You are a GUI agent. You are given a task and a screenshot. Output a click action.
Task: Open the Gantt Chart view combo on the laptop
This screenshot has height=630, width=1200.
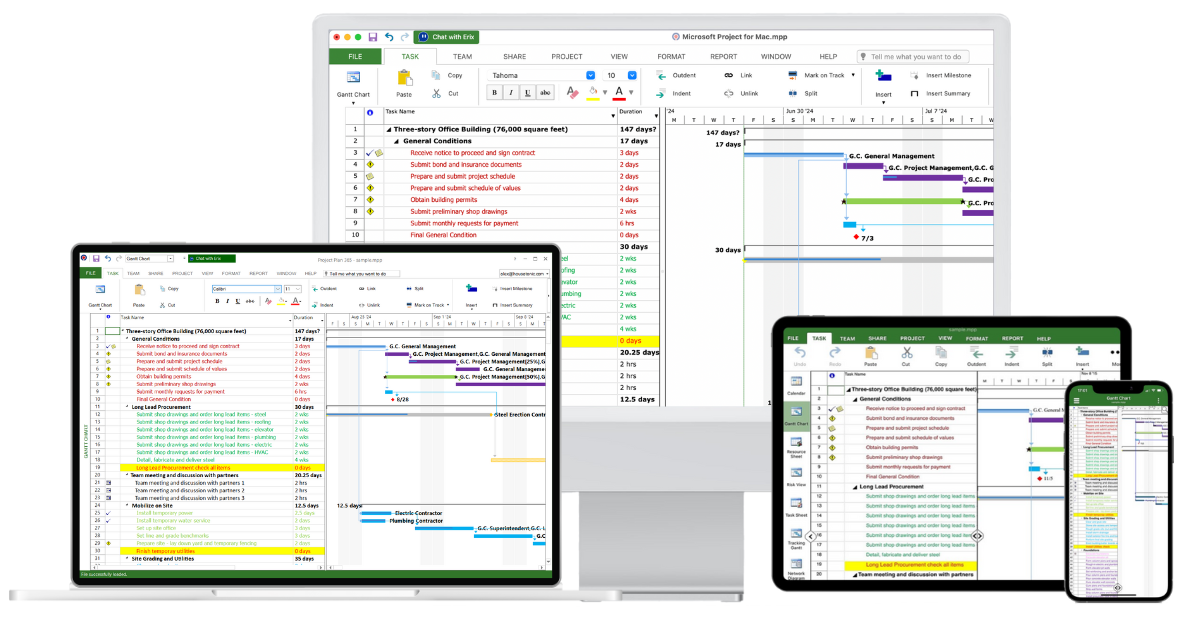[149, 259]
